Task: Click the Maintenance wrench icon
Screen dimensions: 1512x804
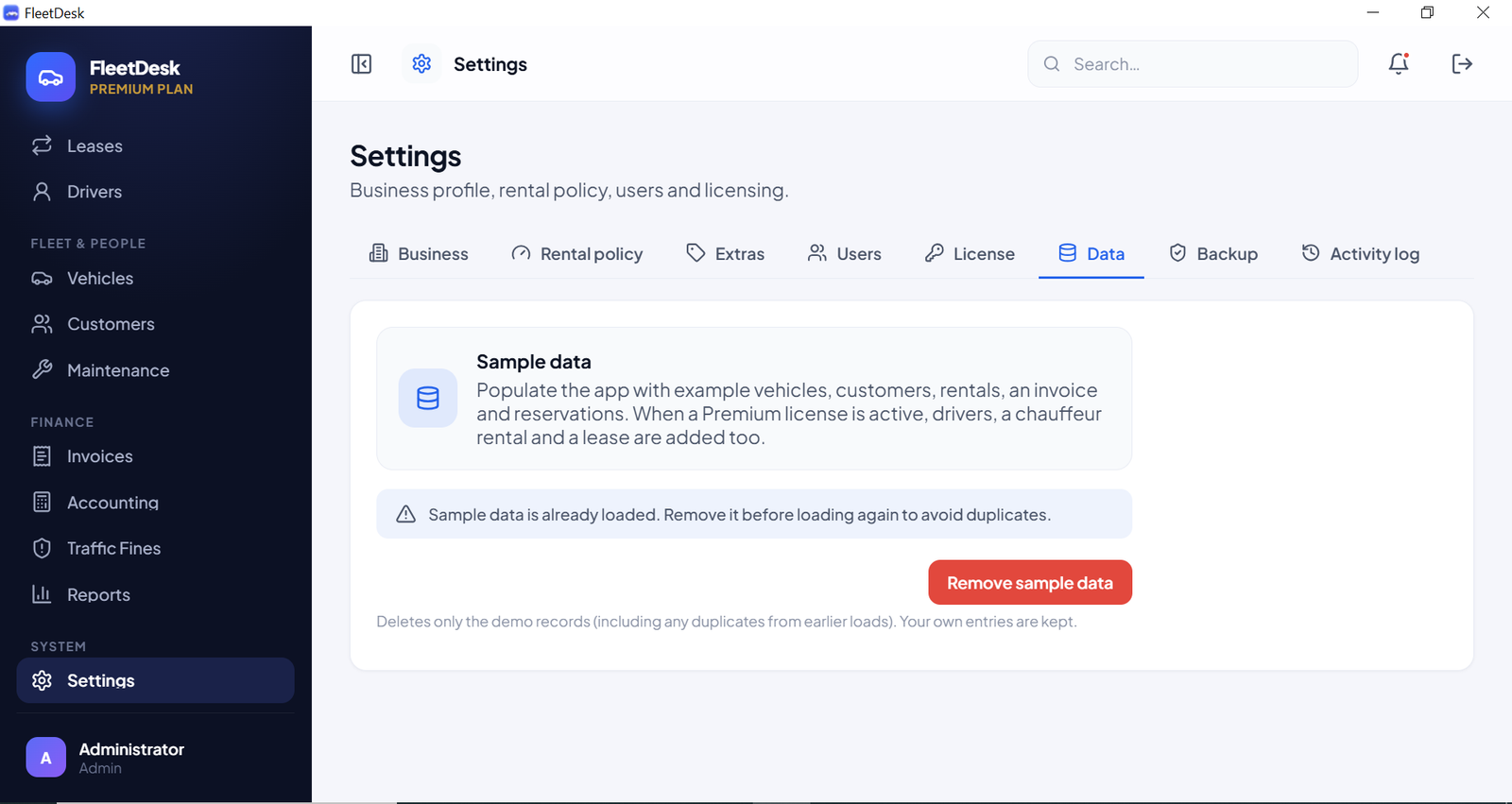Action: 42,369
